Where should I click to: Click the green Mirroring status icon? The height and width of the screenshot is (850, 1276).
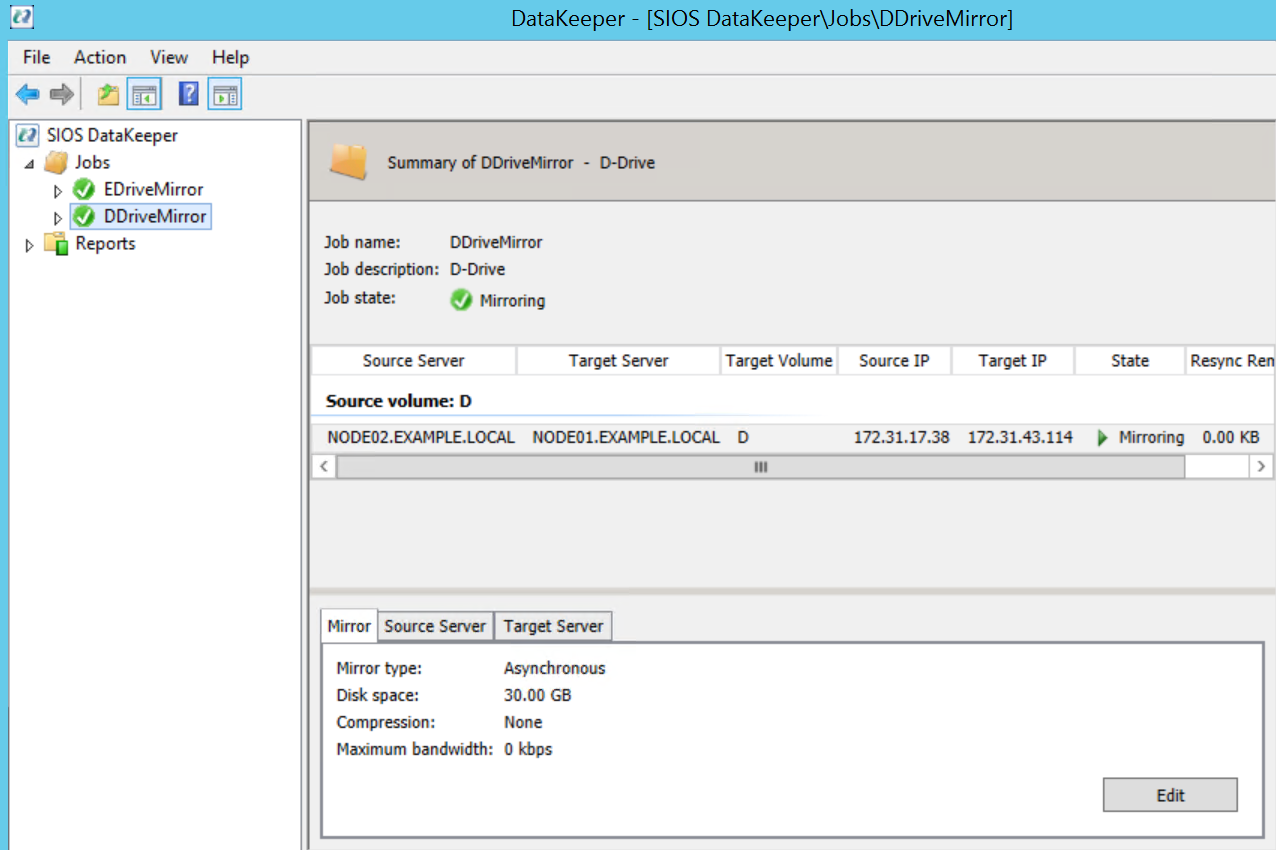(x=461, y=300)
